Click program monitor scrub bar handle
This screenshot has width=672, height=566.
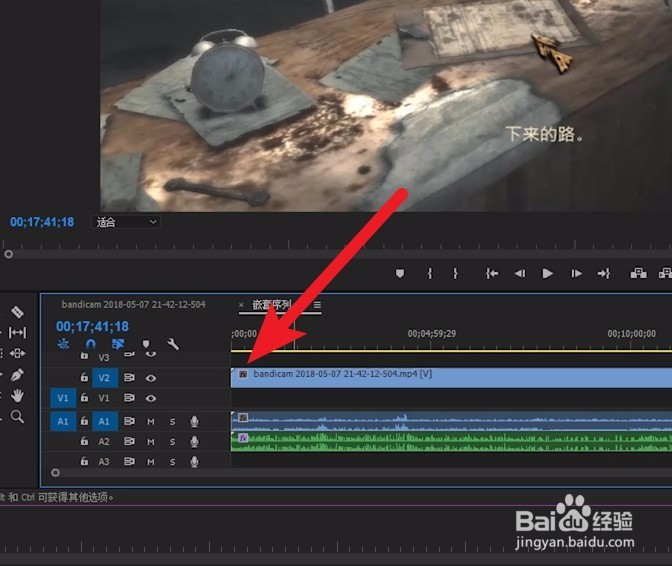coord(9,254)
